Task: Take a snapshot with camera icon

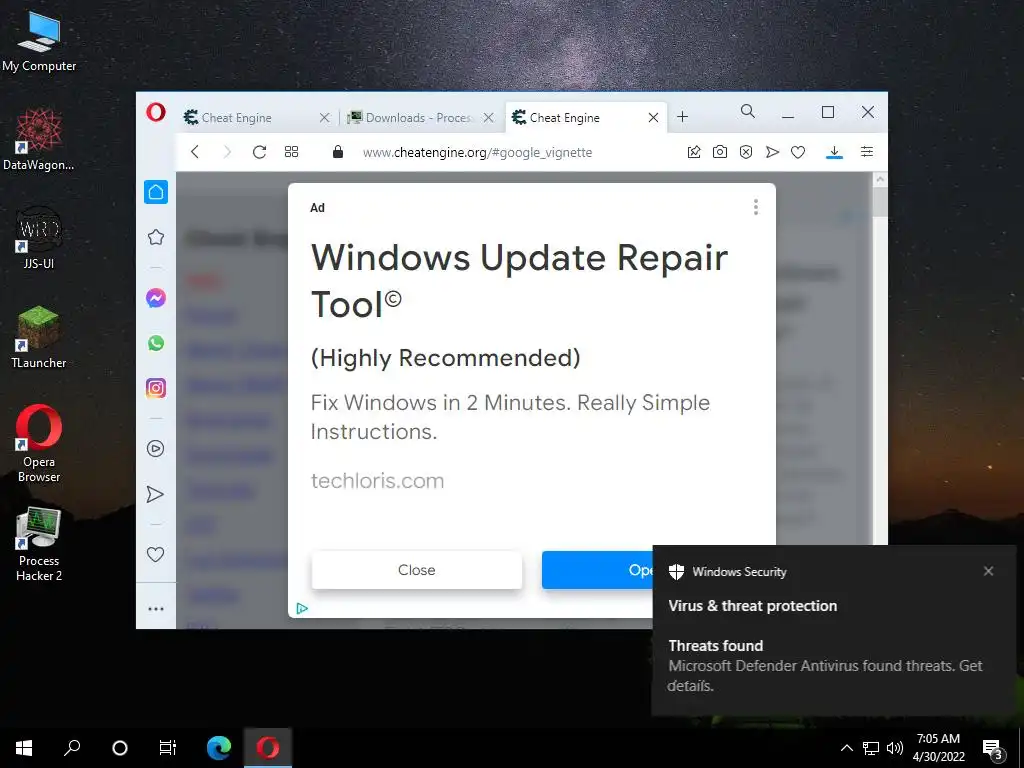Action: [720, 152]
